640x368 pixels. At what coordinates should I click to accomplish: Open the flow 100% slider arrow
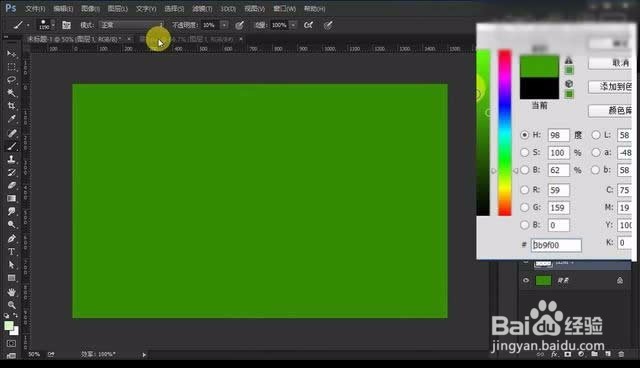(x=293, y=25)
